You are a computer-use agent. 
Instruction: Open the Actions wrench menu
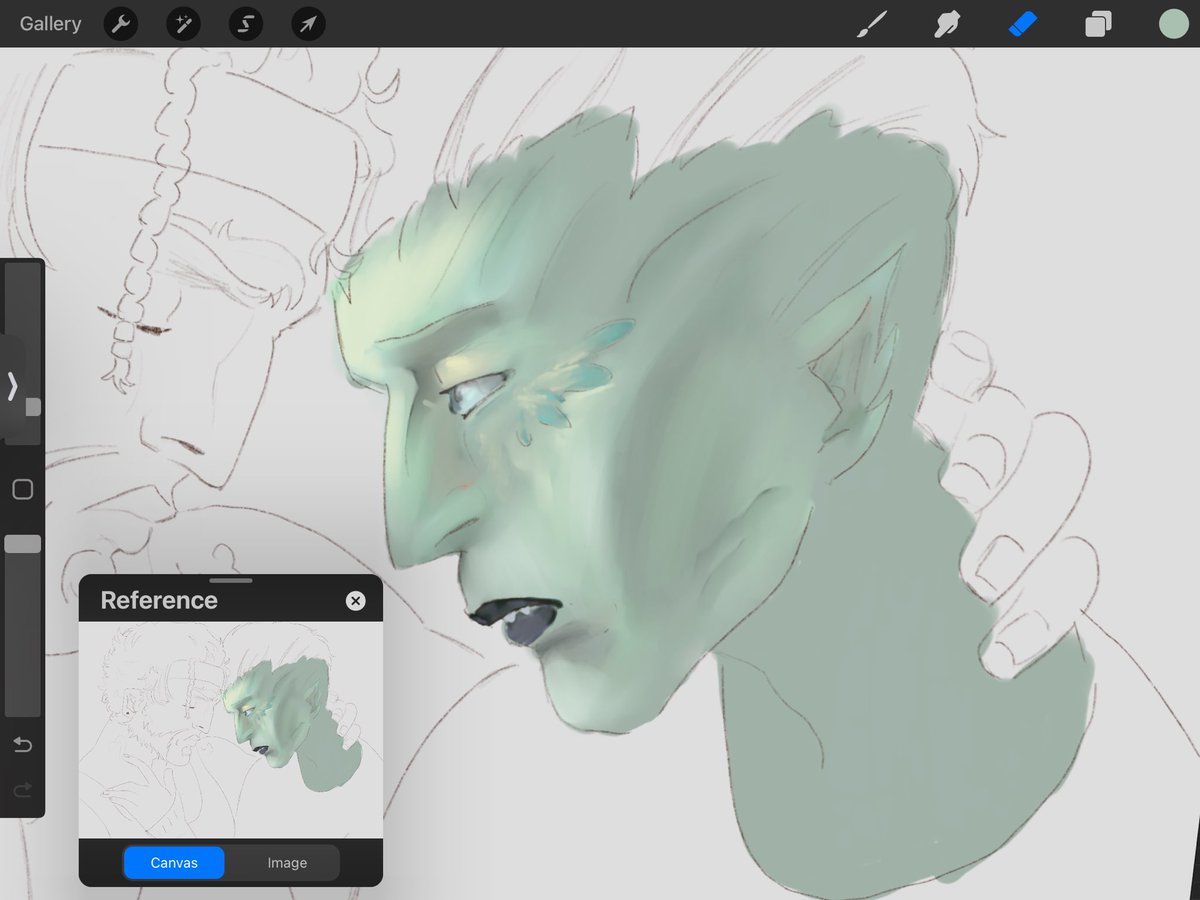(121, 24)
